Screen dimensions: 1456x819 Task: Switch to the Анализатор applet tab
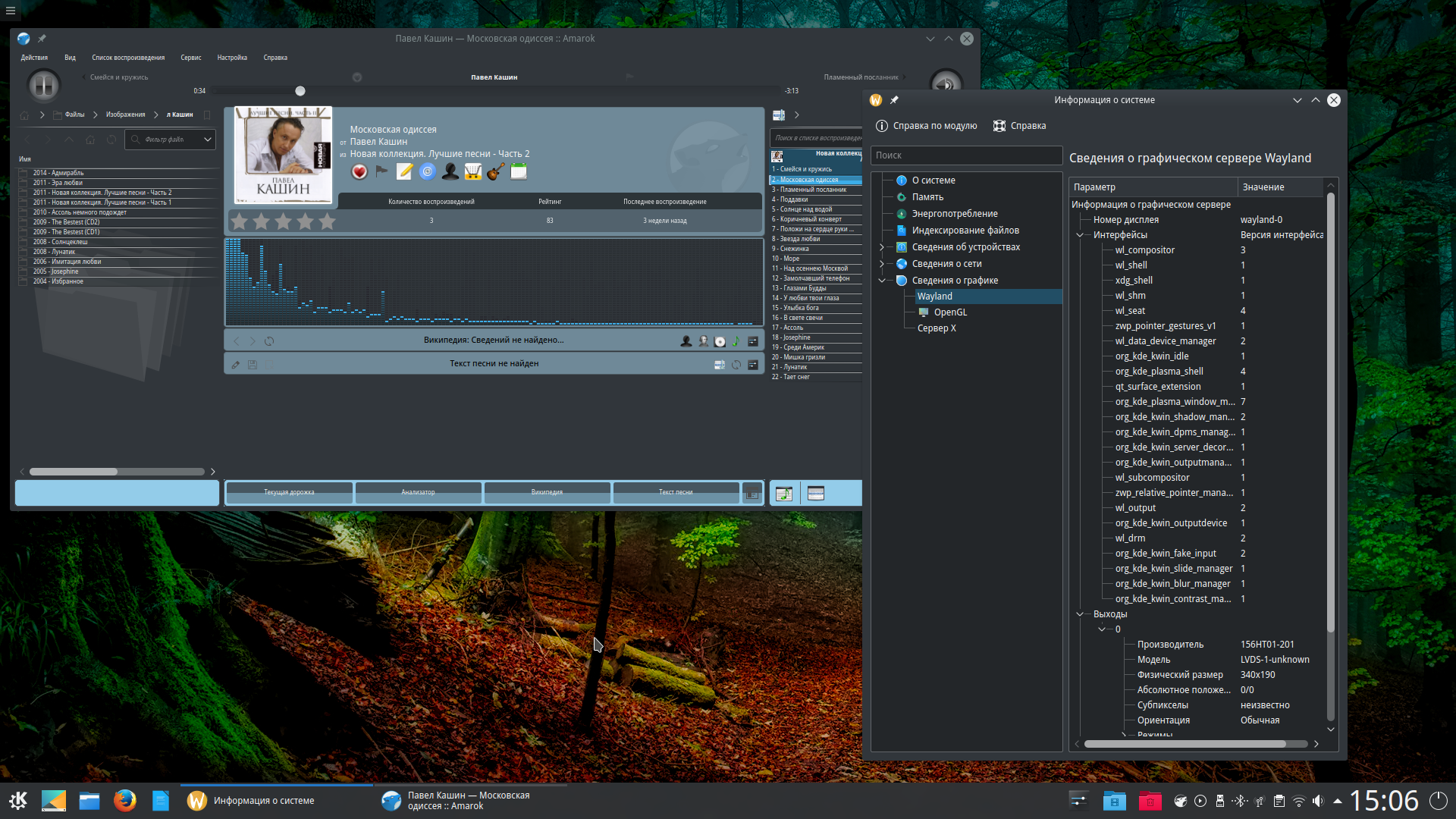[418, 492]
